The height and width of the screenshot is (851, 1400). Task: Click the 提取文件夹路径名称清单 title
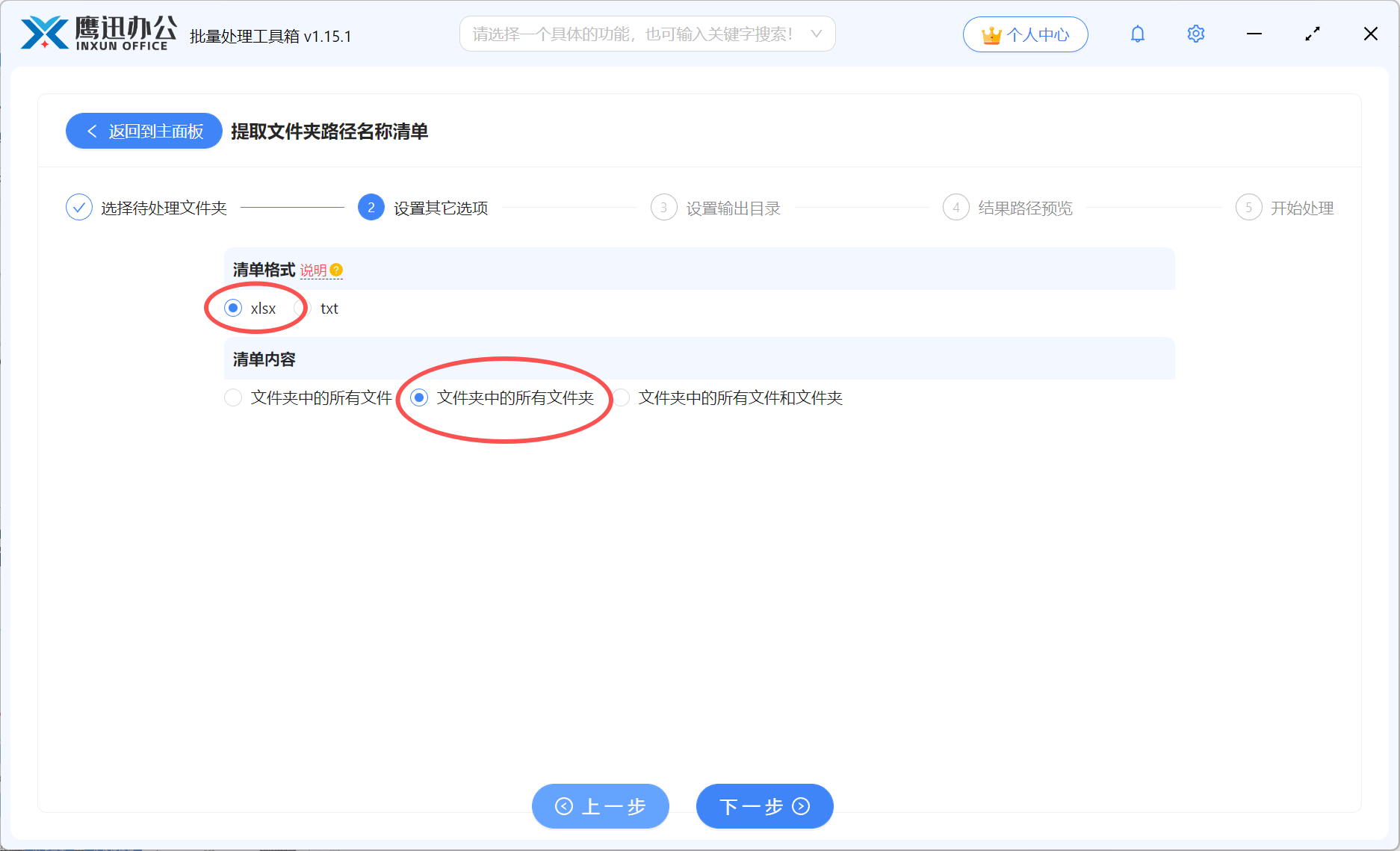(329, 131)
